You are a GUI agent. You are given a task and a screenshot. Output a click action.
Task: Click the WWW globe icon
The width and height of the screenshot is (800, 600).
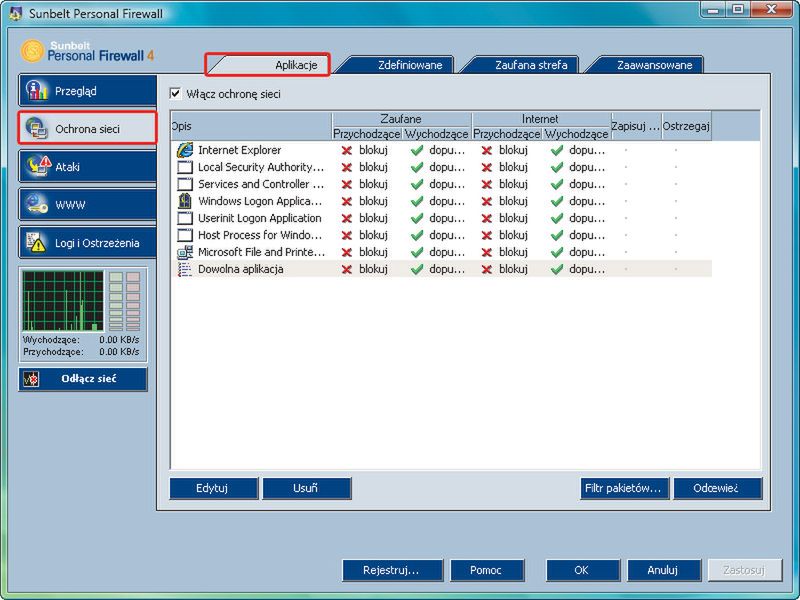[x=38, y=204]
